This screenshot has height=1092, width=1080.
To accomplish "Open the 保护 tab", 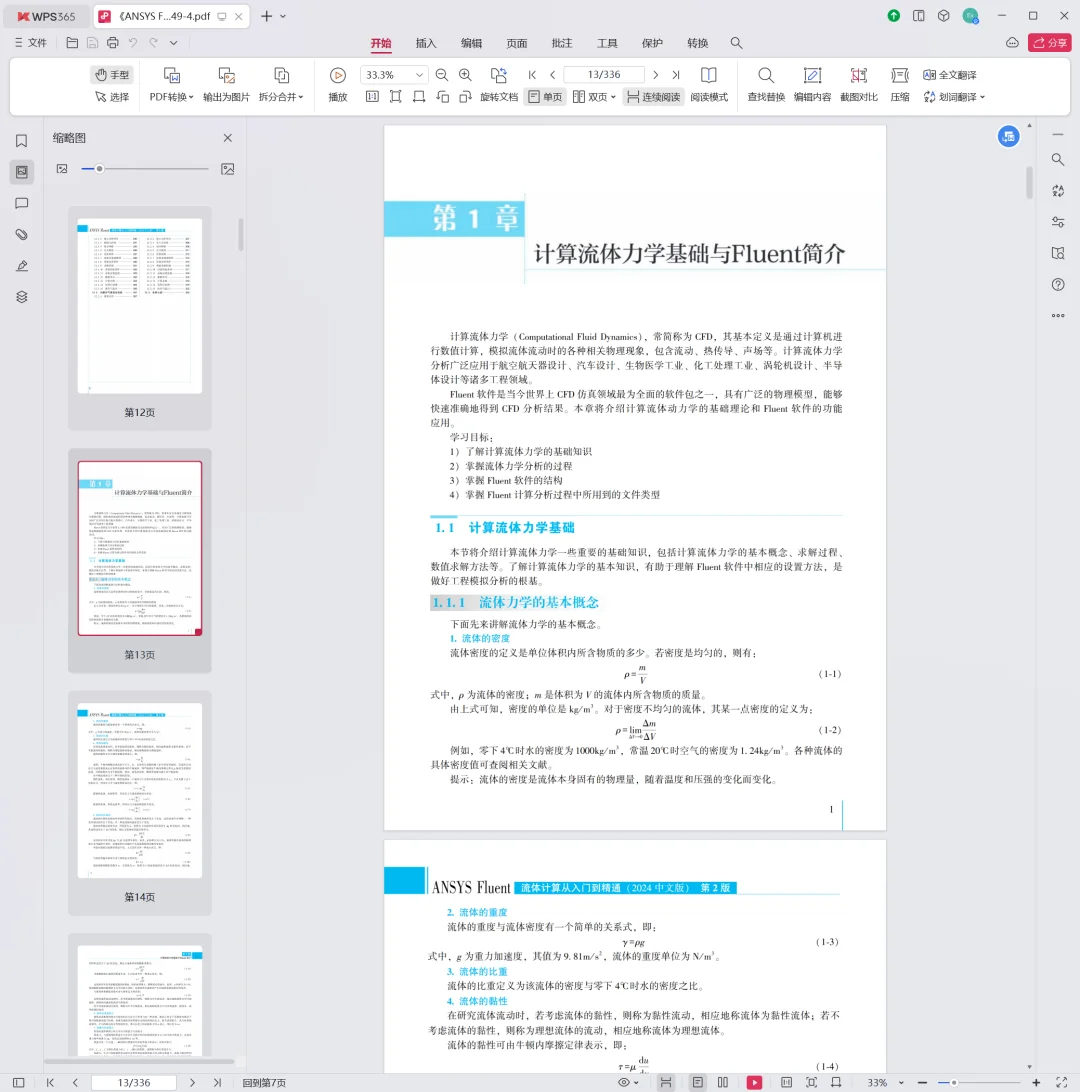I will (652, 43).
